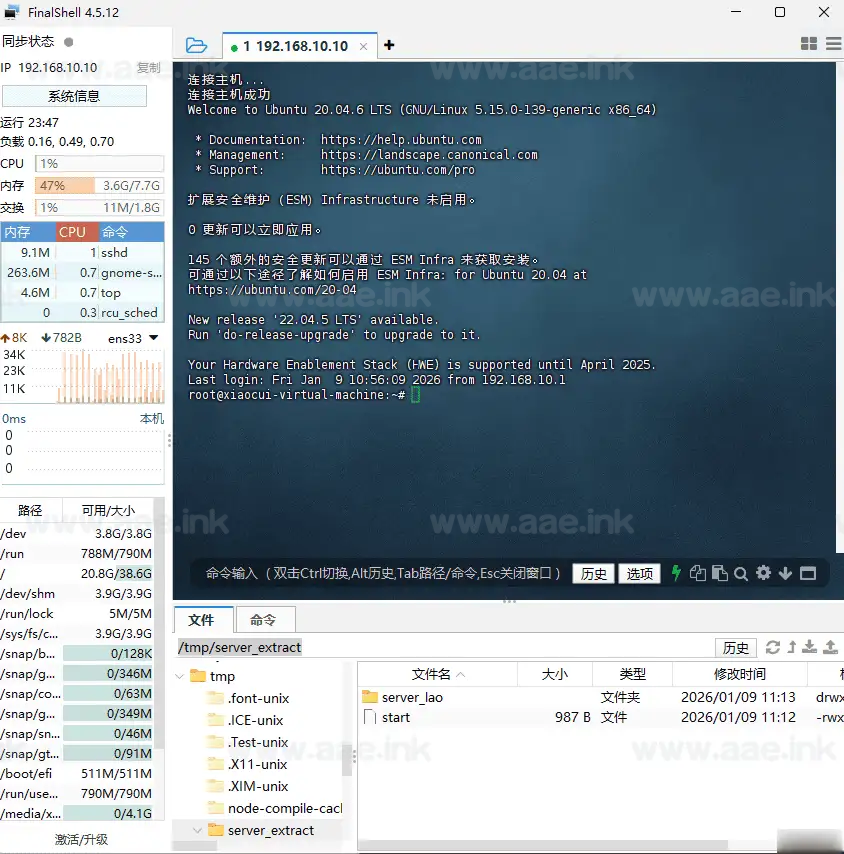The image size is (844, 854).
Task: Refresh the file list in file panel
Action: pyautogui.click(x=772, y=647)
